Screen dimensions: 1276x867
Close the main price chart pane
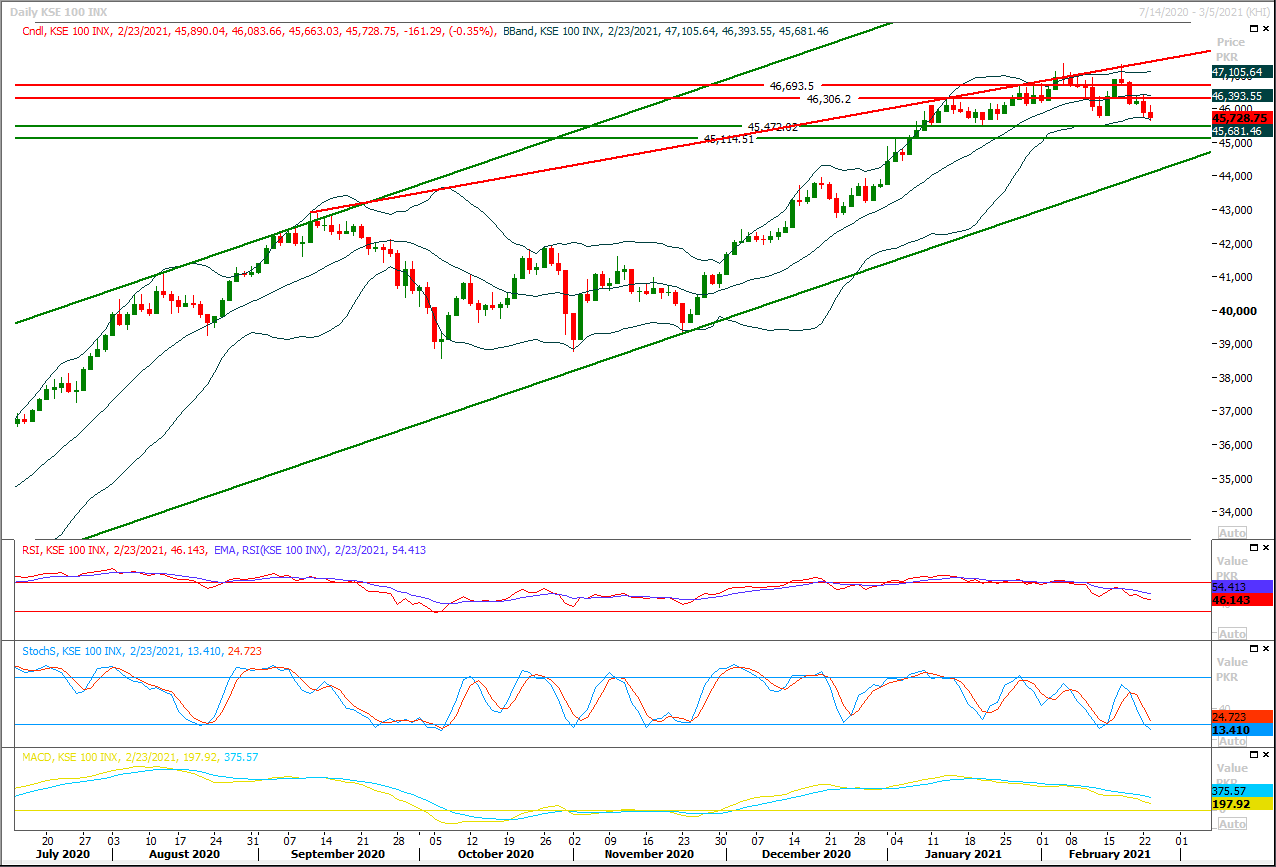[x=1267, y=30]
